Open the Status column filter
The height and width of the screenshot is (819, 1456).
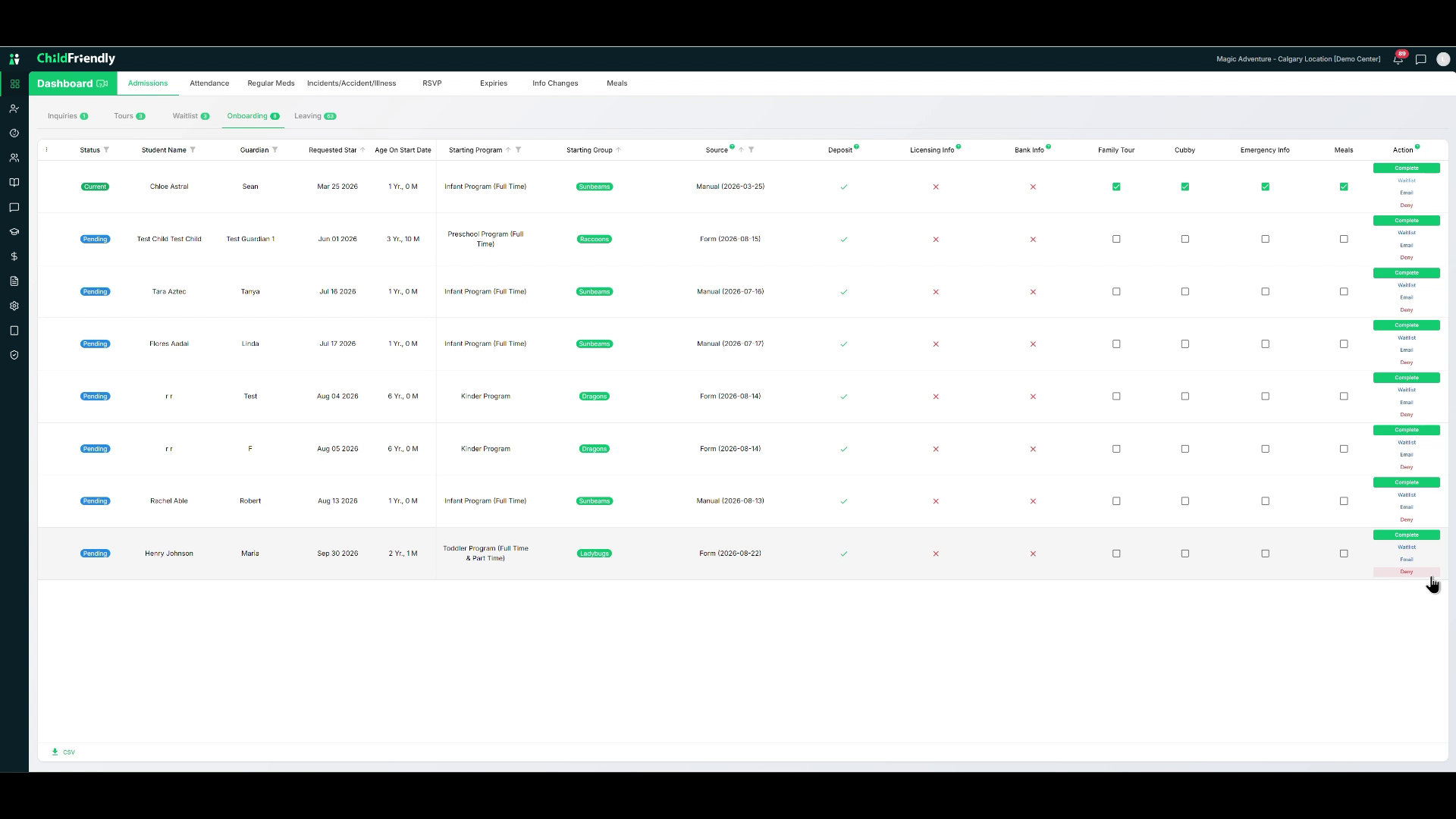pos(106,150)
